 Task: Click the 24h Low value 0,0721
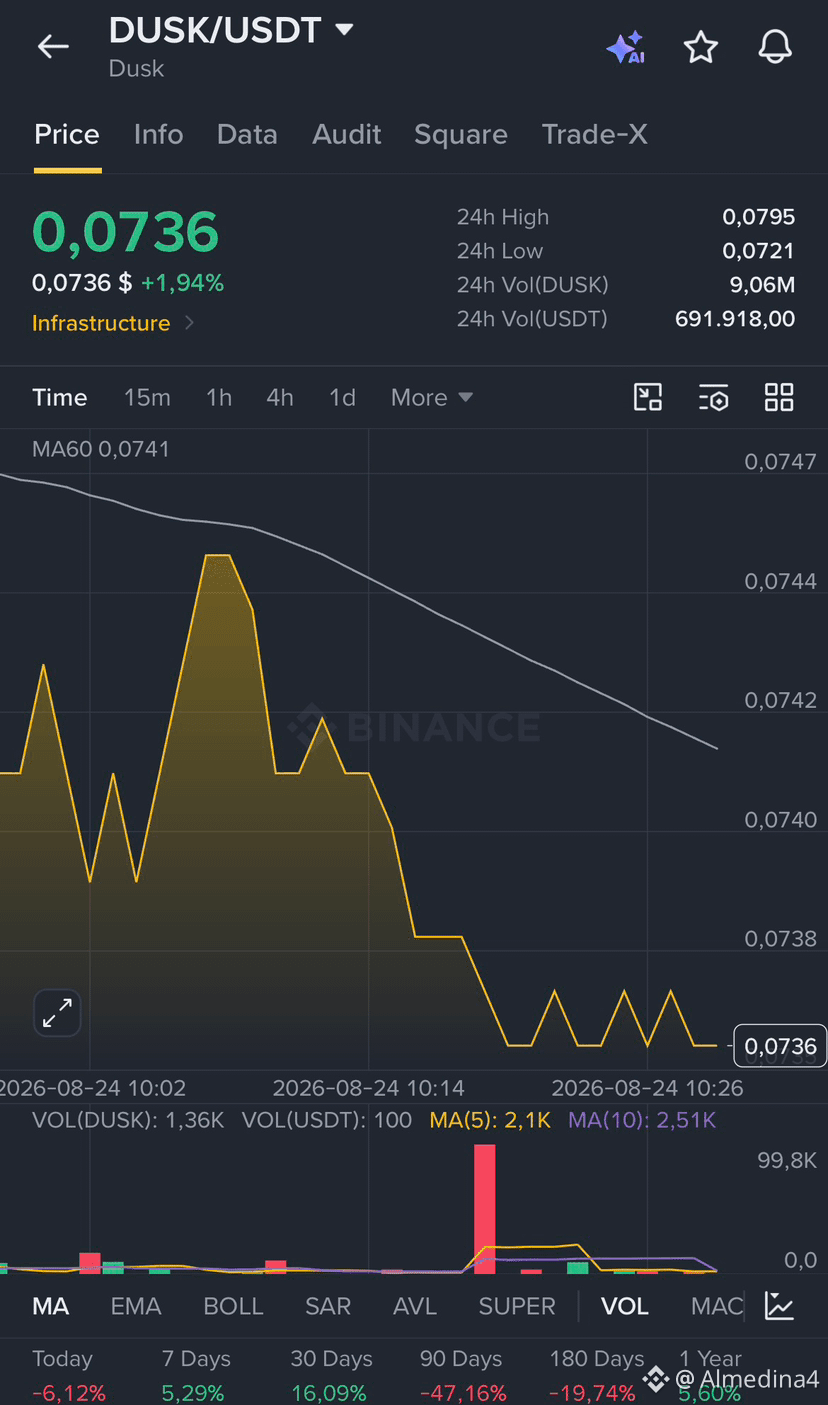click(759, 251)
